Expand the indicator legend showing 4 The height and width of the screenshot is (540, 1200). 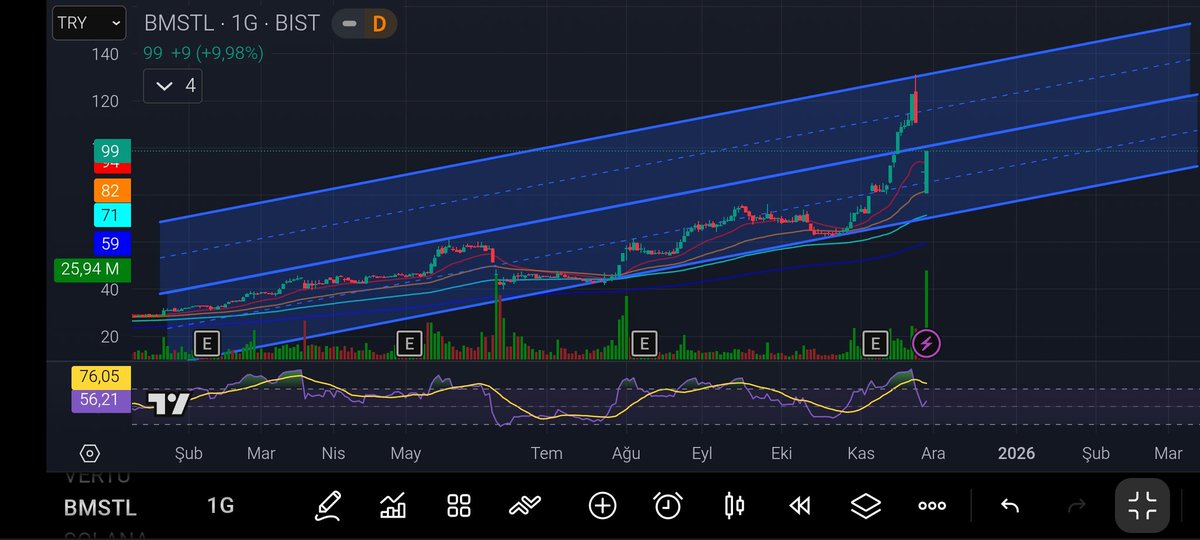(x=172, y=86)
